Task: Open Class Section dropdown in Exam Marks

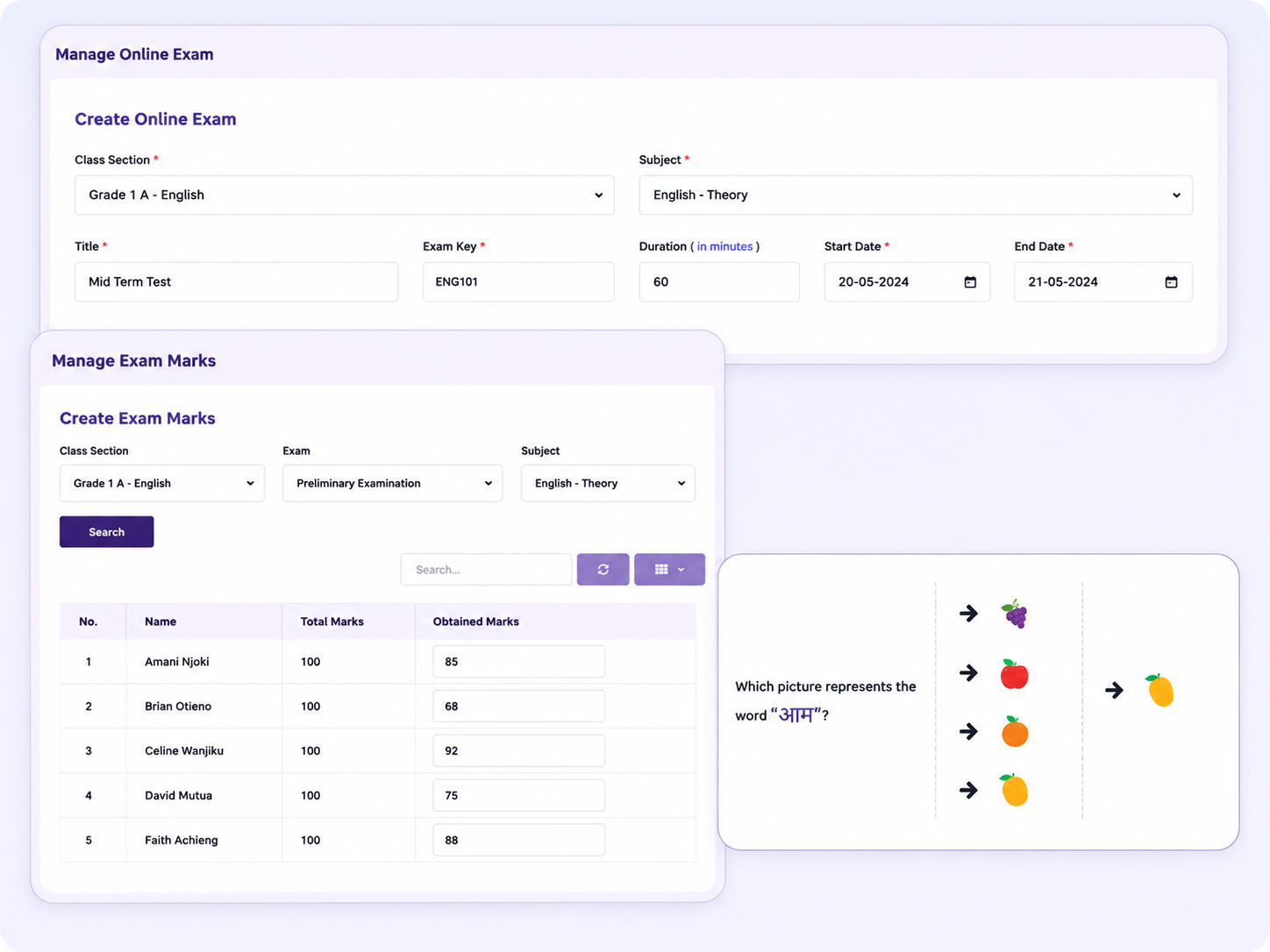Action: [x=162, y=483]
